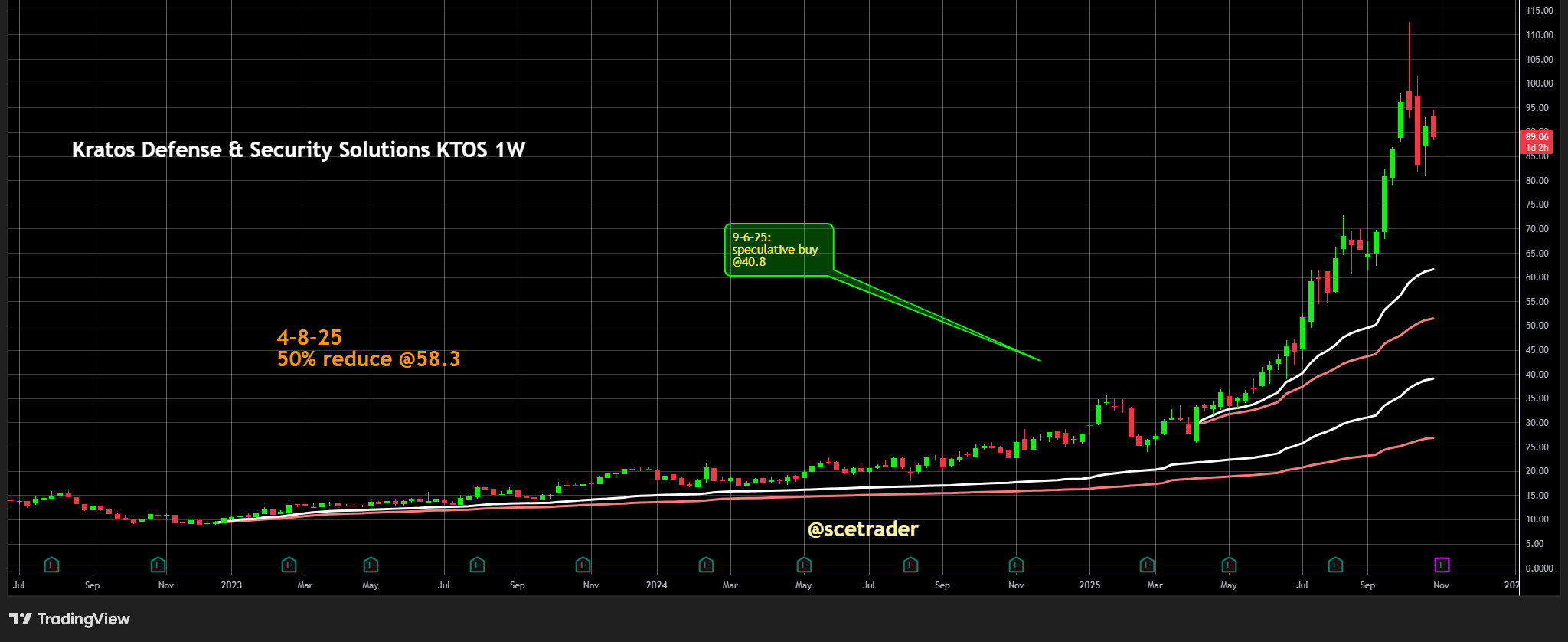Click the earnings icon between Jul and Sep 2025
The height and width of the screenshot is (642, 1568).
tap(1335, 565)
